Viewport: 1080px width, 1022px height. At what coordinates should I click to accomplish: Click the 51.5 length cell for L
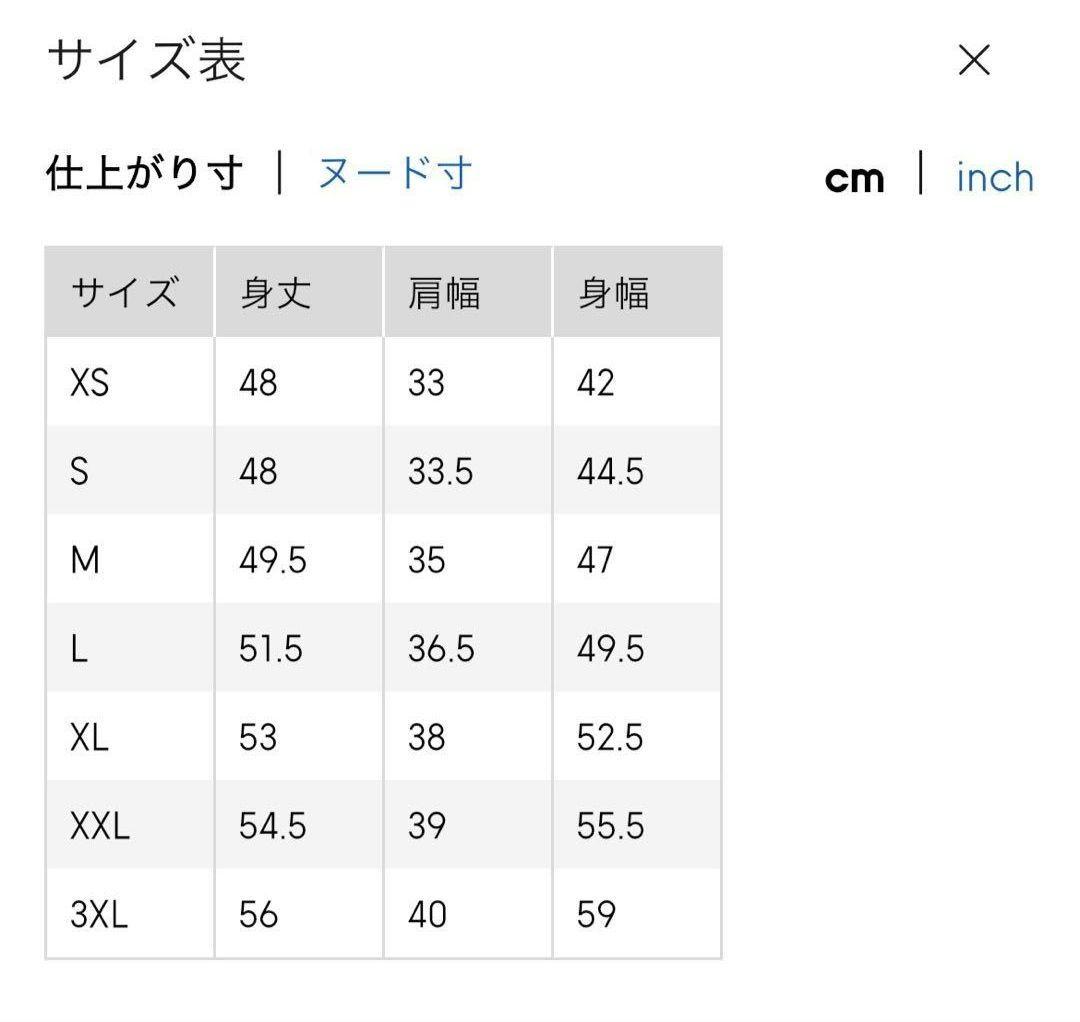click(270, 649)
